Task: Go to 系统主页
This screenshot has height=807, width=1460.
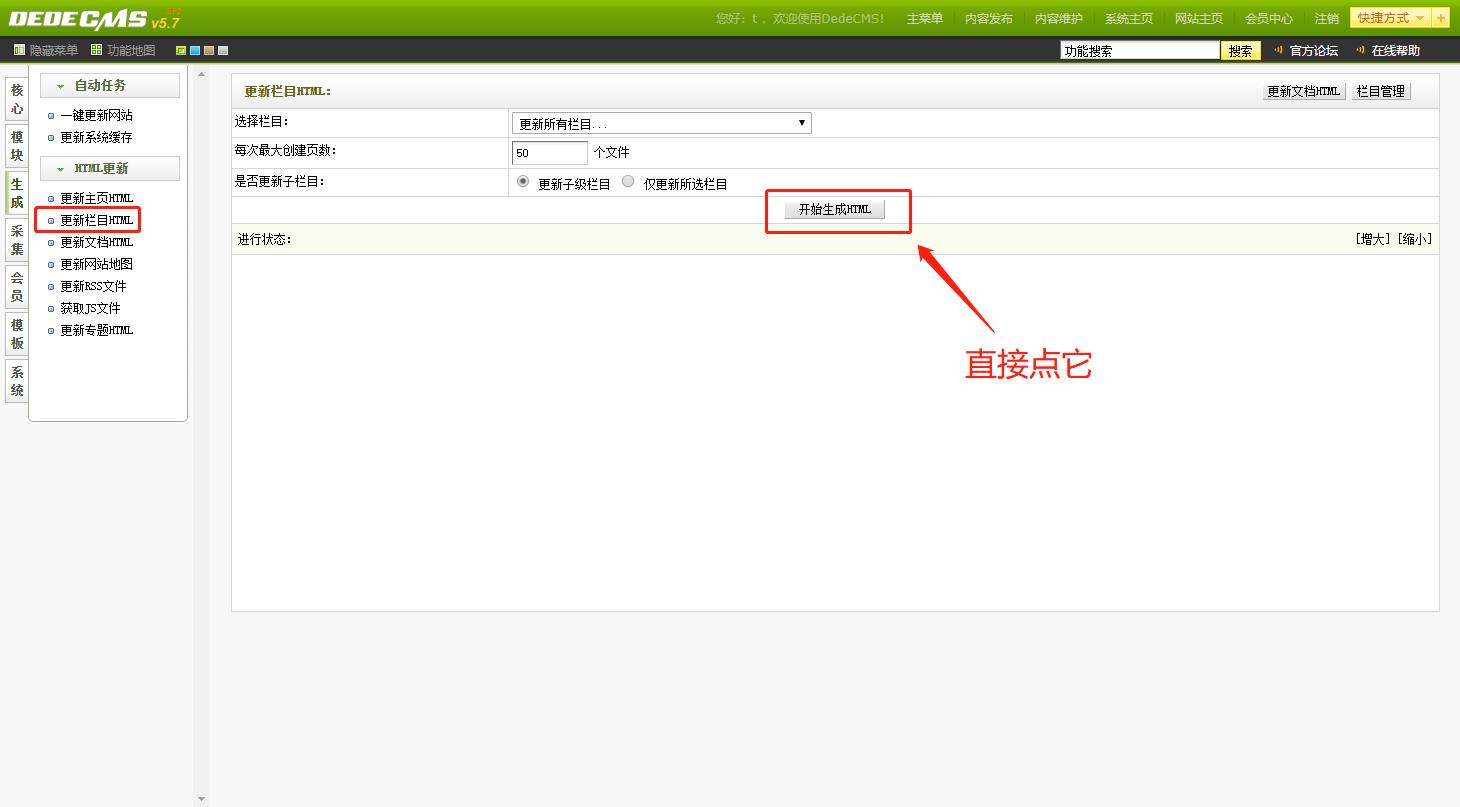Action: (x=1129, y=19)
